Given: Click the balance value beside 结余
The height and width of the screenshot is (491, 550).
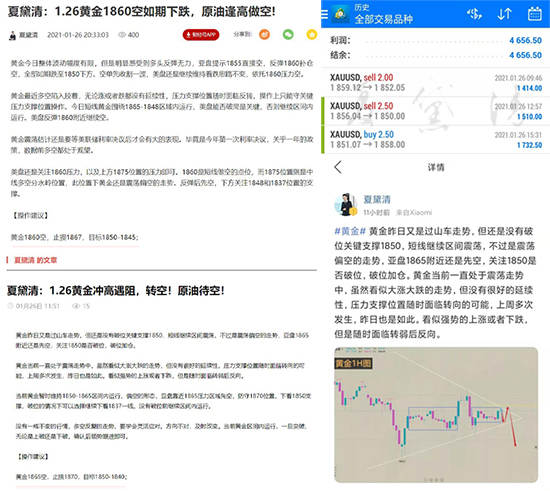Looking at the screenshot, I should [x=525, y=55].
